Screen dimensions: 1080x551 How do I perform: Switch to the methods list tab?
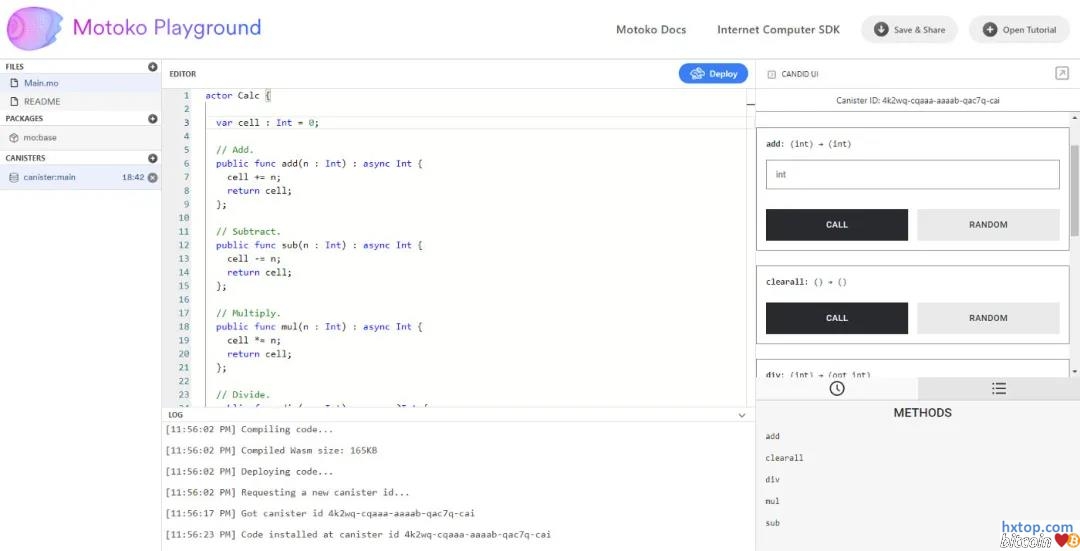click(x=998, y=388)
